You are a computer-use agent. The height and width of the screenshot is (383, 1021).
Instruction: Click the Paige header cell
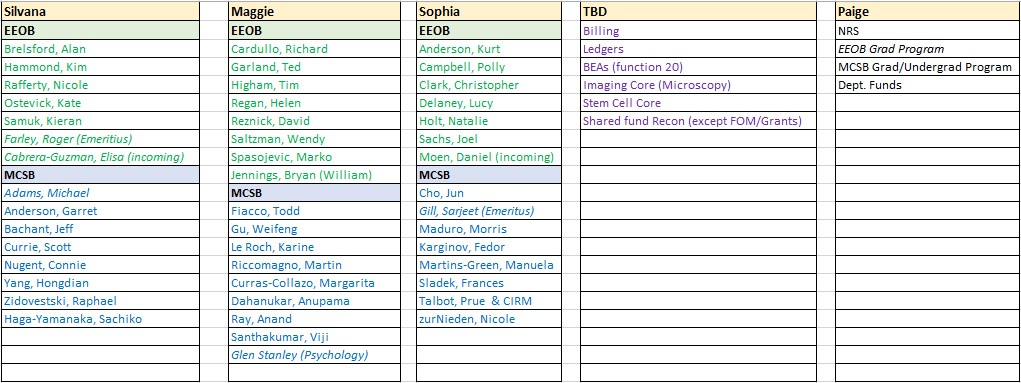coord(928,12)
